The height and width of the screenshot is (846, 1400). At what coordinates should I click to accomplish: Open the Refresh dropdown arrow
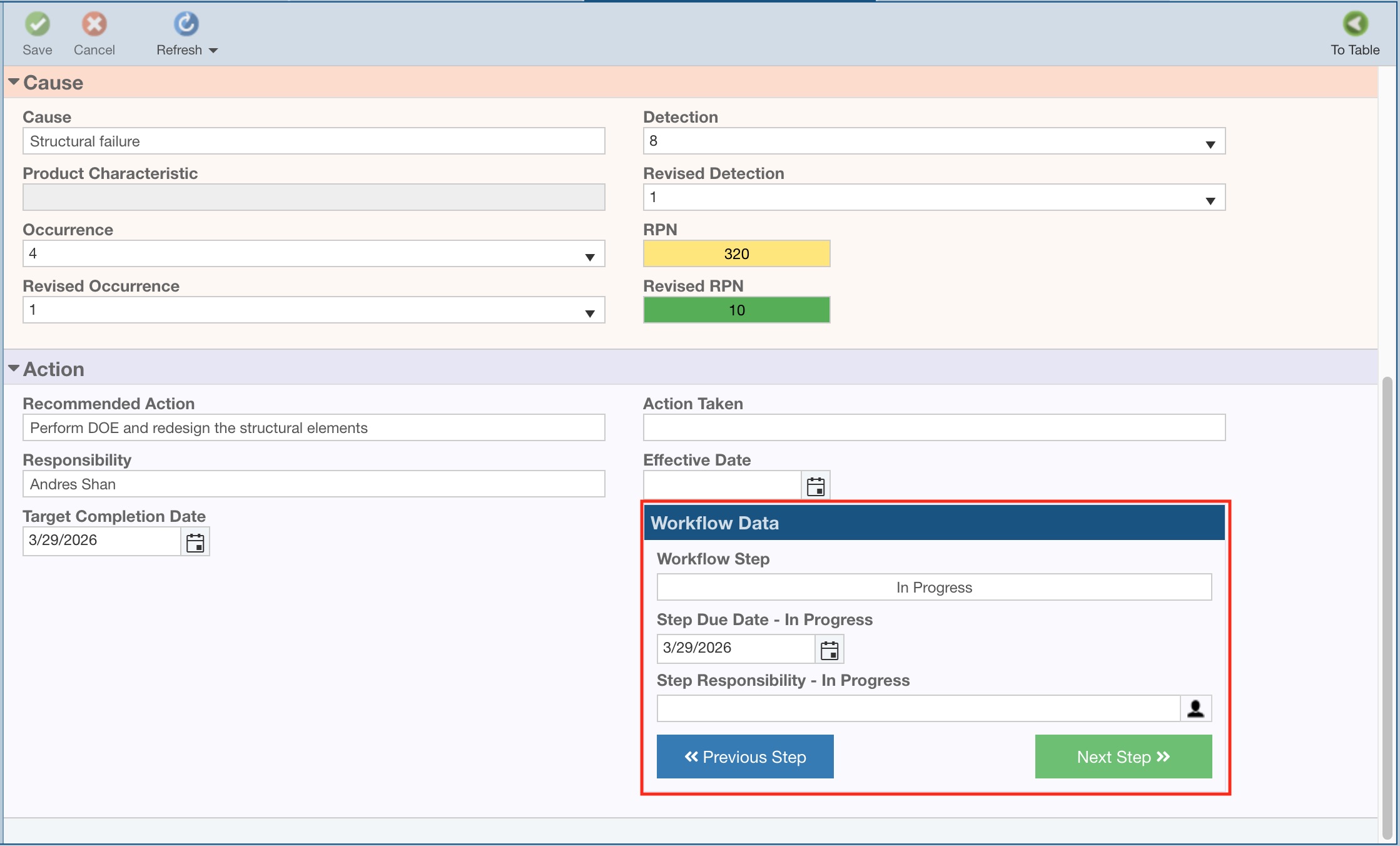213,51
